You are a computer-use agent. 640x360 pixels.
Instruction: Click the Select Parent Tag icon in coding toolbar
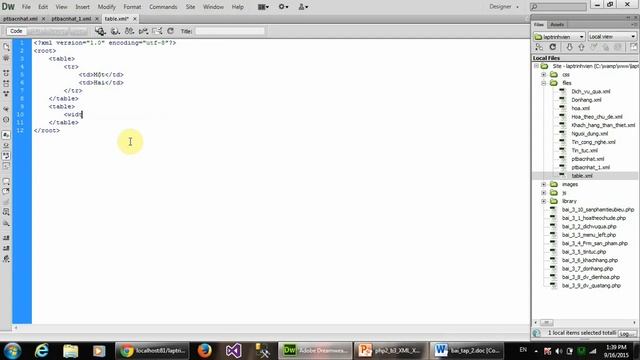tap(6, 109)
